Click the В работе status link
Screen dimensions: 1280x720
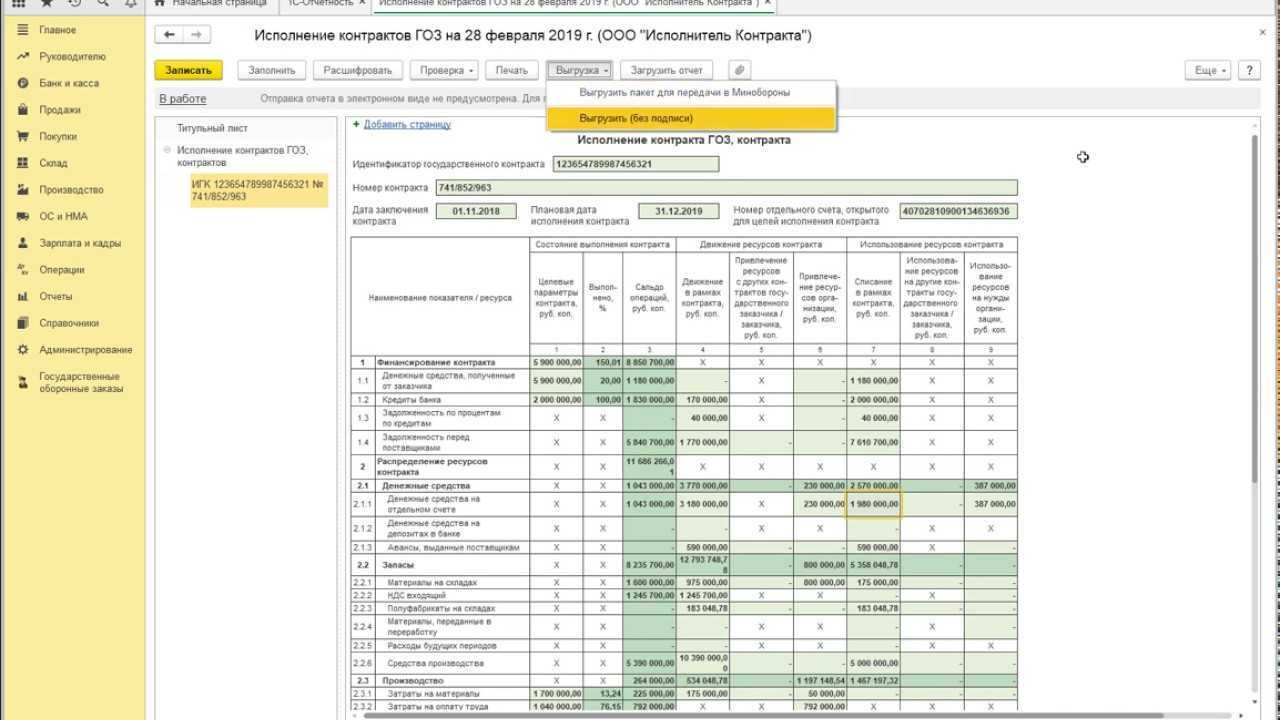(183, 99)
